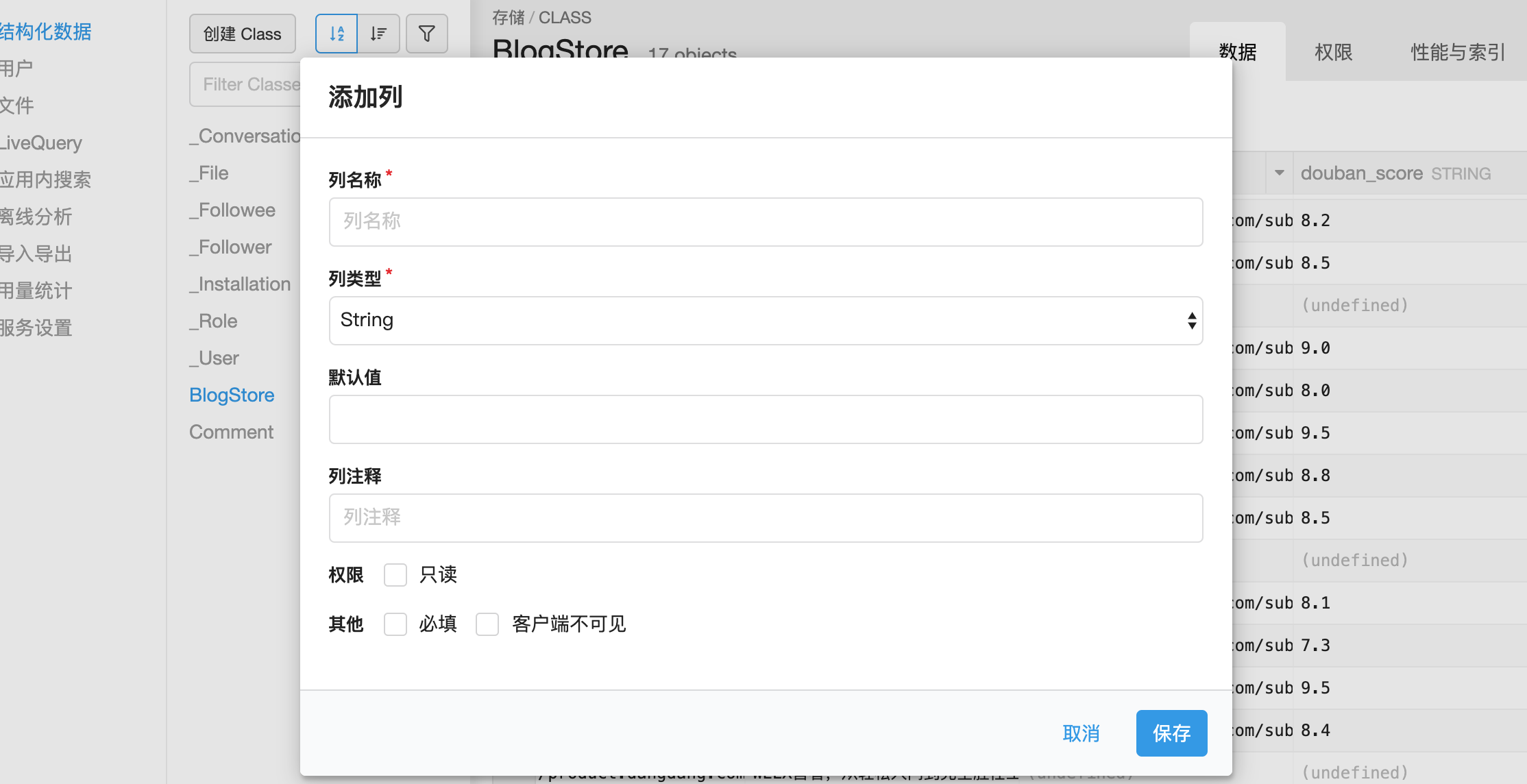The image size is (1527, 784).
Task: Open the _Role class
Action: (x=214, y=321)
